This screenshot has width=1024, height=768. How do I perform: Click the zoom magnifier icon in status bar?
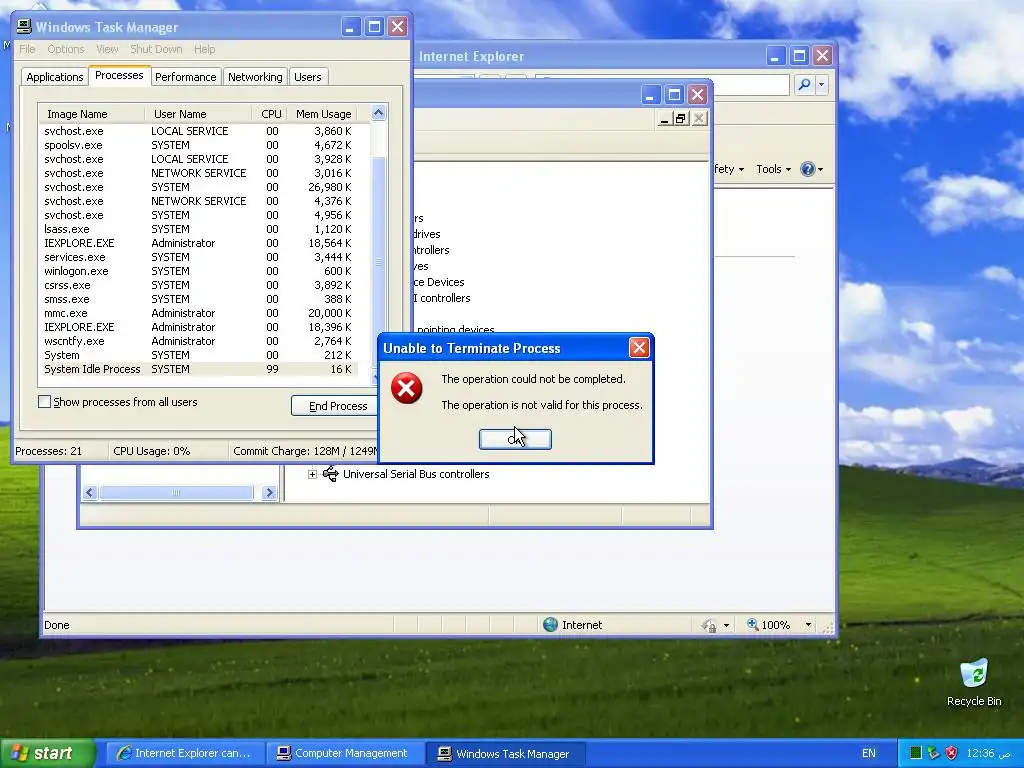[x=752, y=624]
